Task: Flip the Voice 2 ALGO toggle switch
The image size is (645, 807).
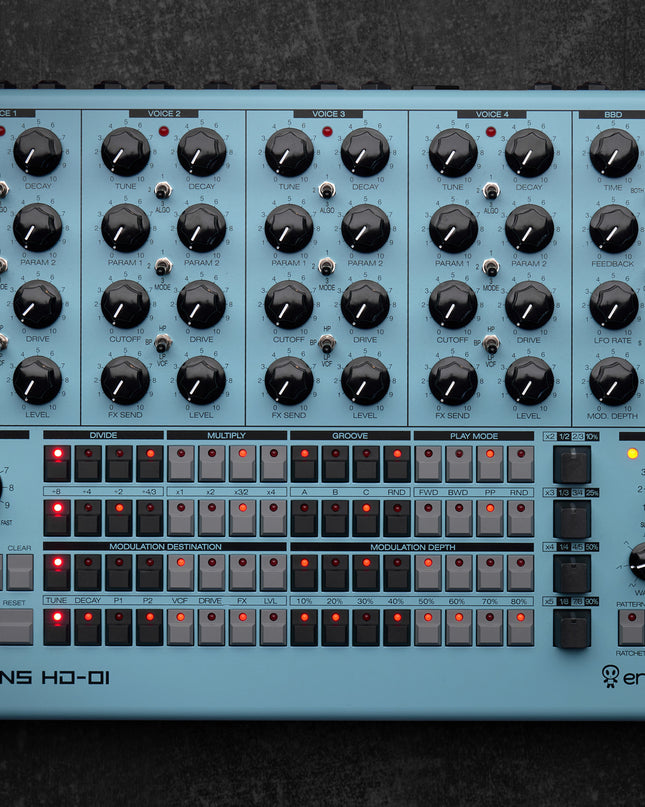Action: (x=163, y=190)
